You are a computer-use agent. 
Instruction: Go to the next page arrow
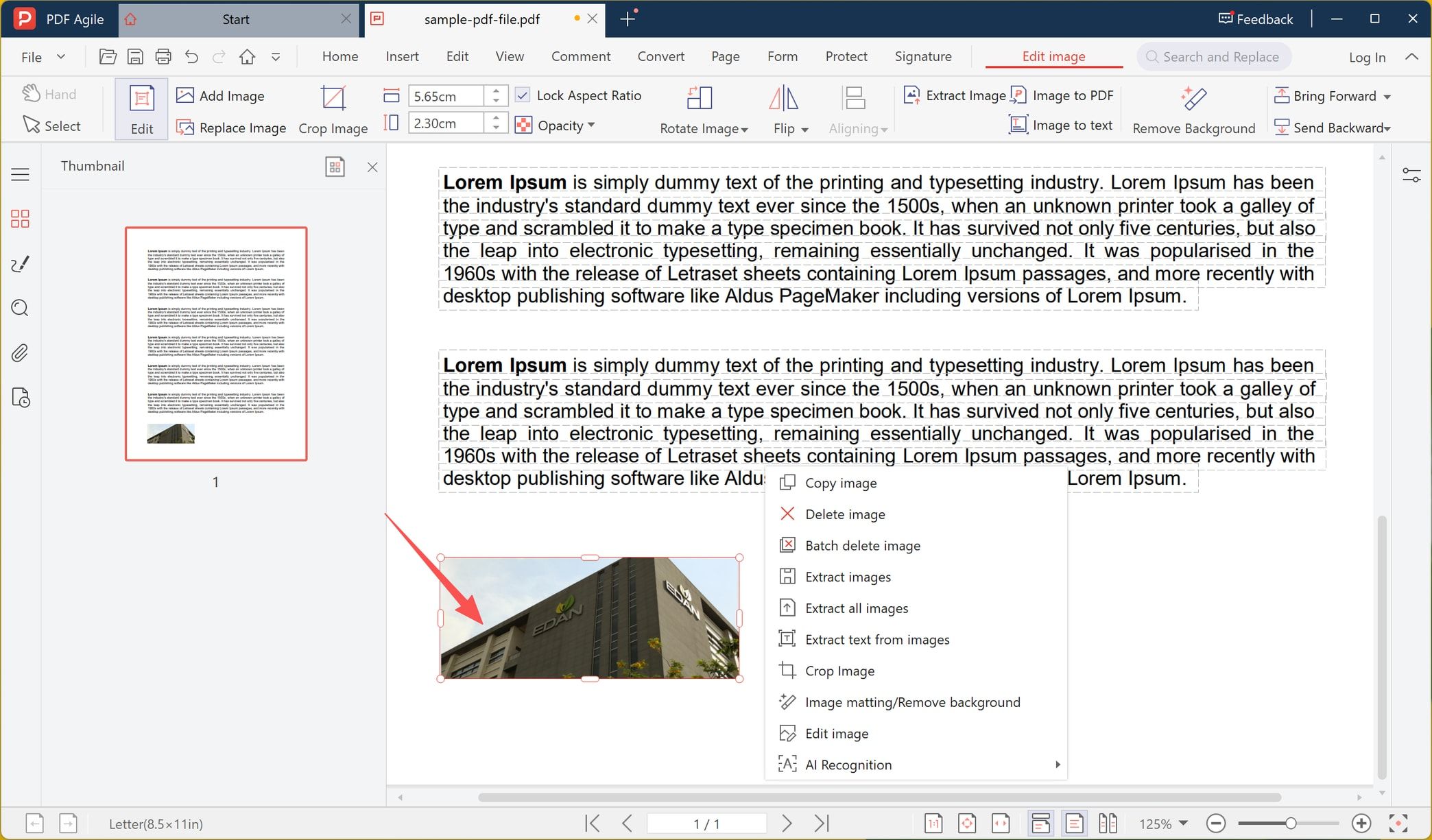787,823
